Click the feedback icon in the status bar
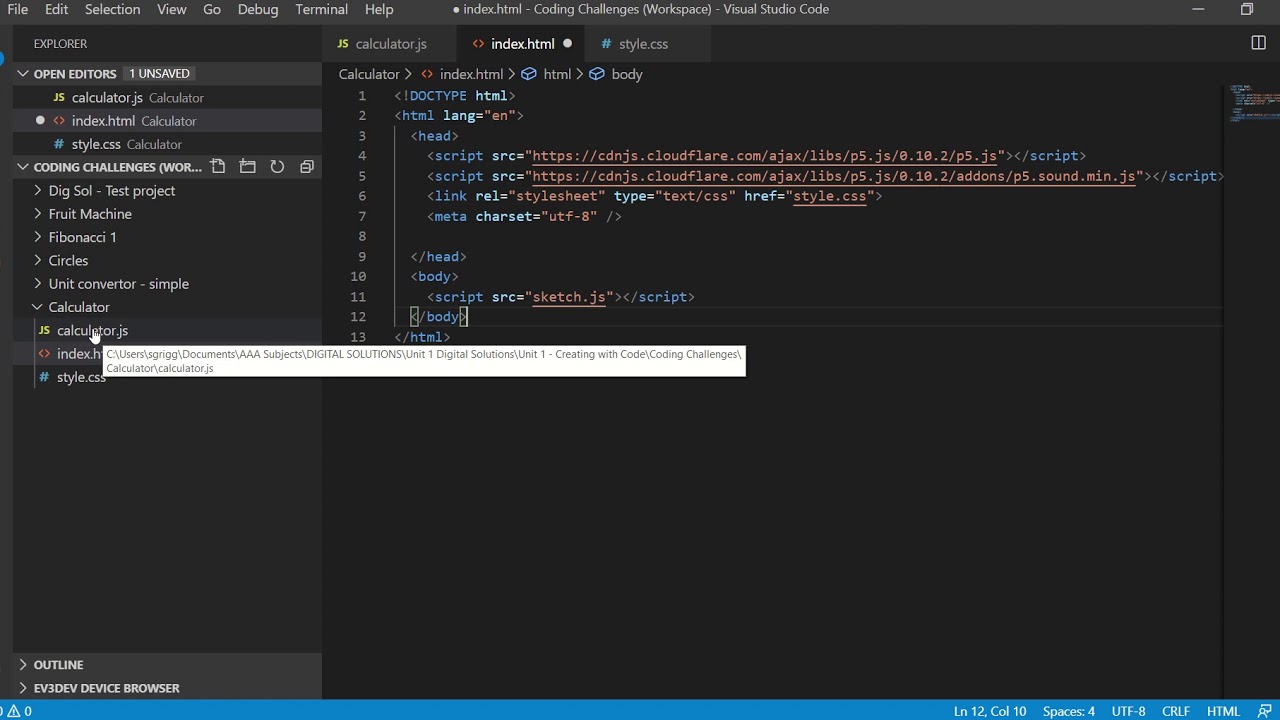The width and height of the screenshot is (1280, 720). [1265, 711]
